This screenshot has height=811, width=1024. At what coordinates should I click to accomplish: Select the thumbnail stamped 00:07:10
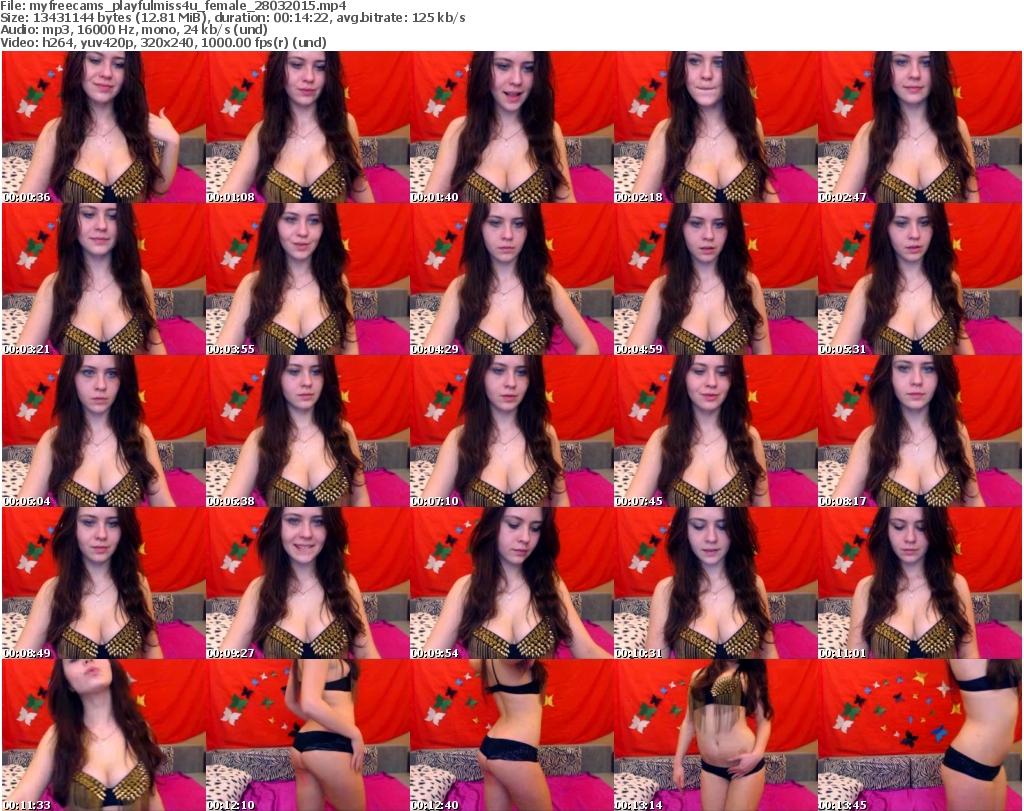pyautogui.click(x=511, y=431)
